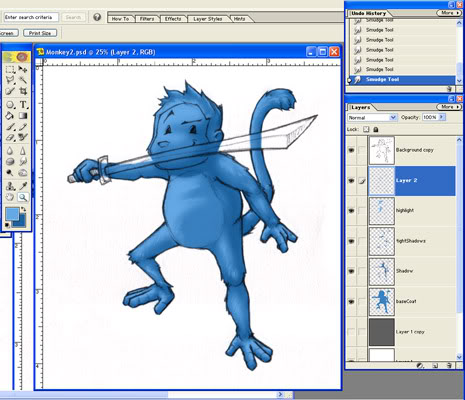Reset to default black and white colors

tap(7, 225)
